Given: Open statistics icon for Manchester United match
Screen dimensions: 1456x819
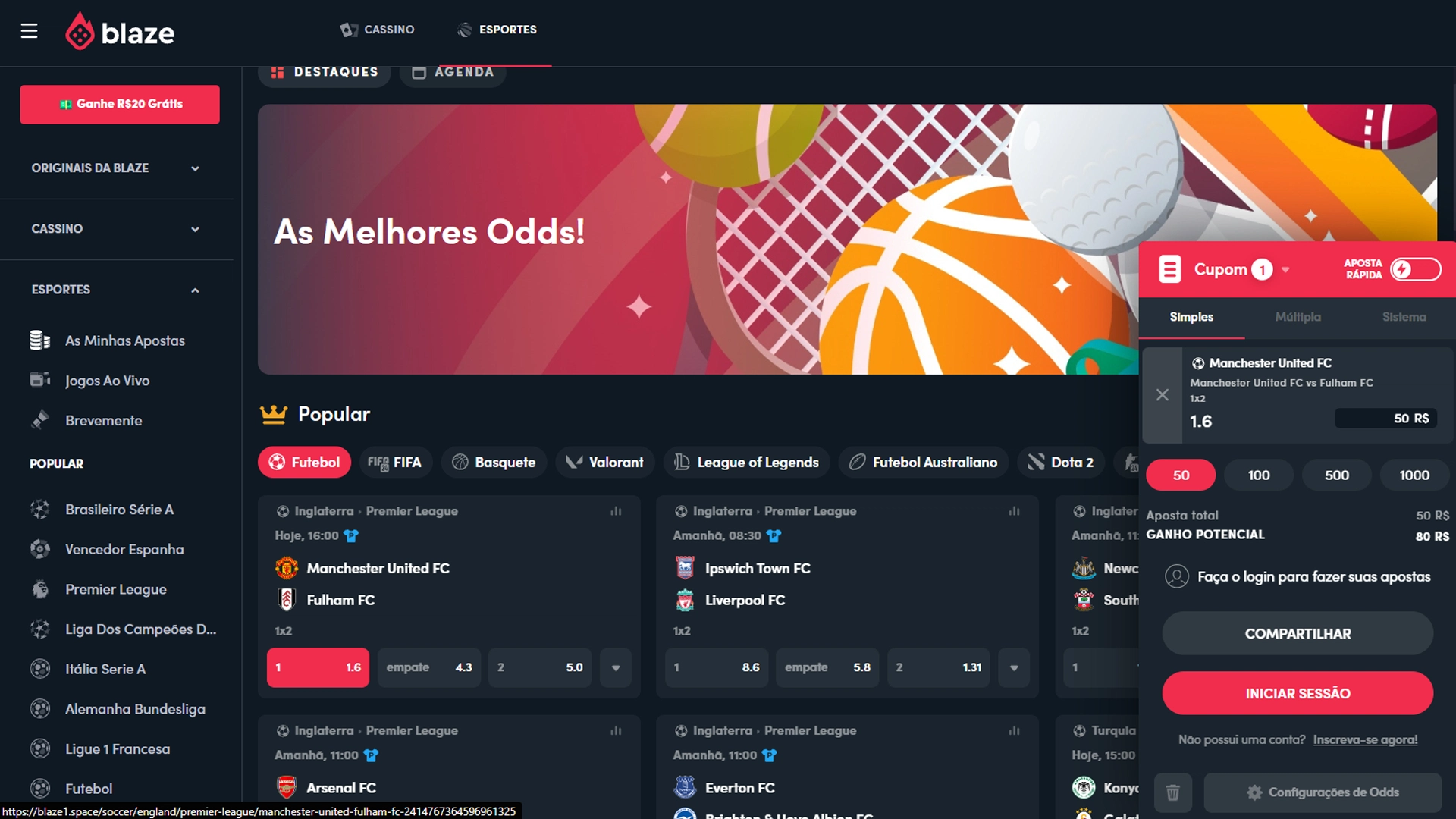Looking at the screenshot, I should tap(616, 511).
